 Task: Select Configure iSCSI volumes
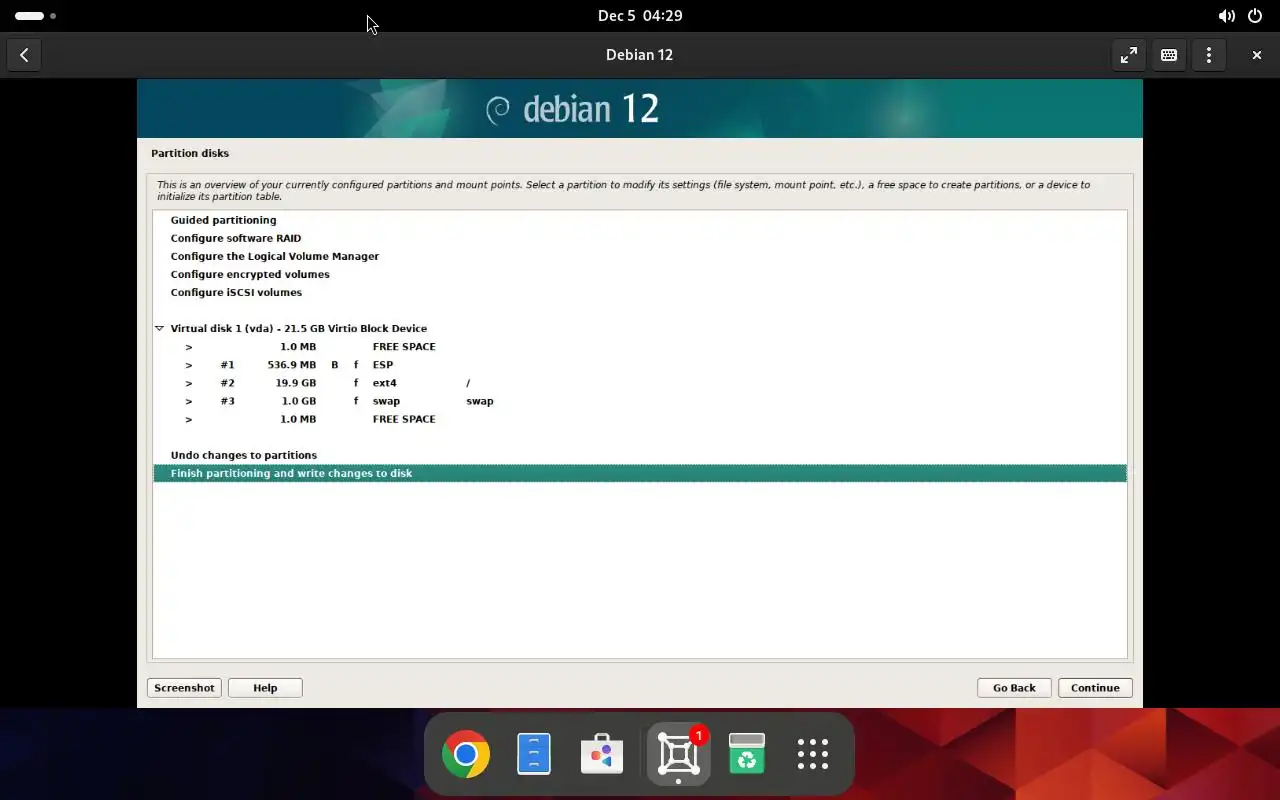click(x=640, y=292)
